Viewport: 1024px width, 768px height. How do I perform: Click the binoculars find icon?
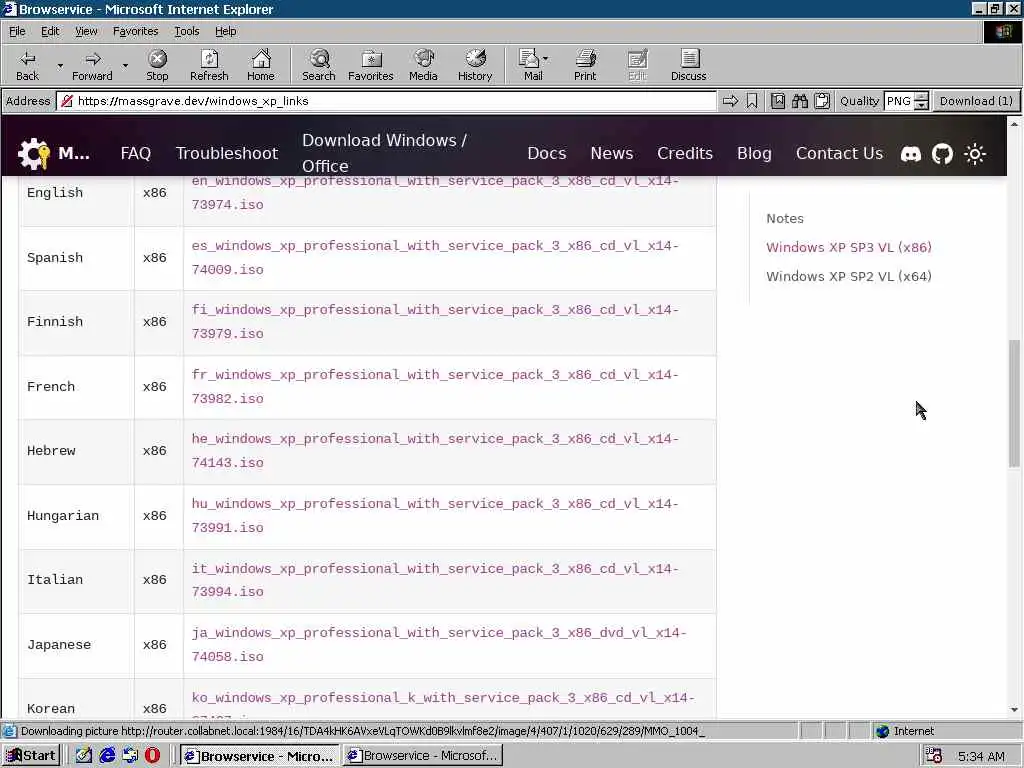pyautogui.click(x=800, y=101)
